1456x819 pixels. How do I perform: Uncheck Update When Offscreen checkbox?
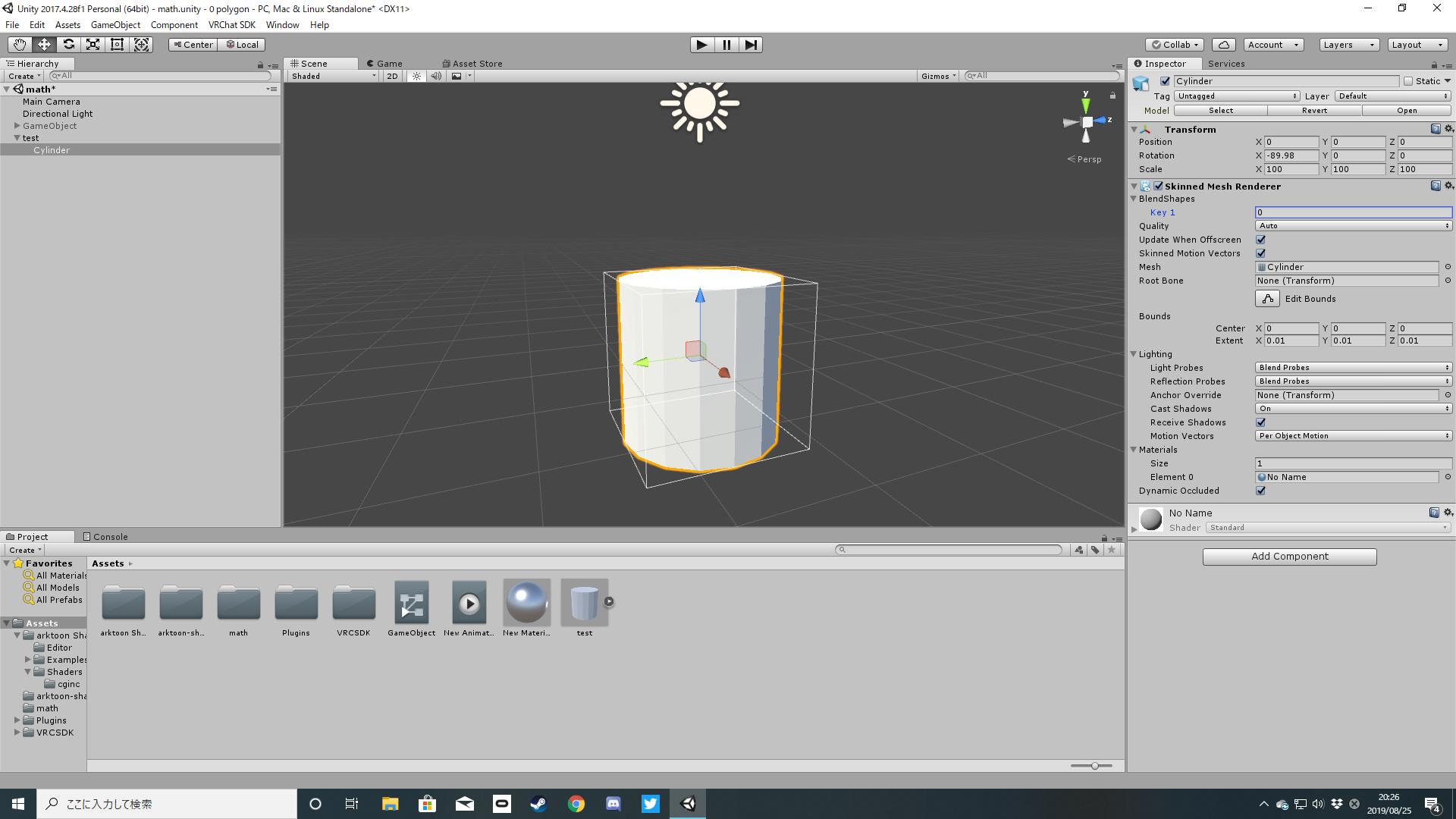coord(1261,240)
